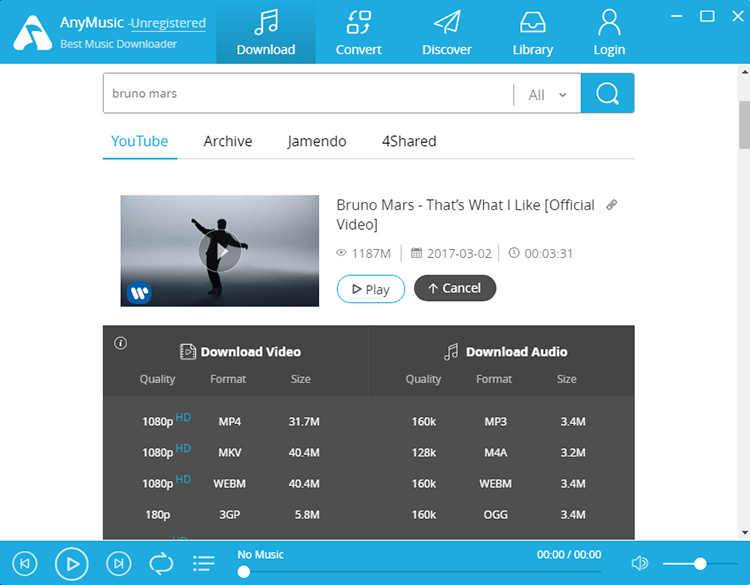The height and width of the screenshot is (585, 750).
Task: Open the Discover tab
Action: point(447,32)
